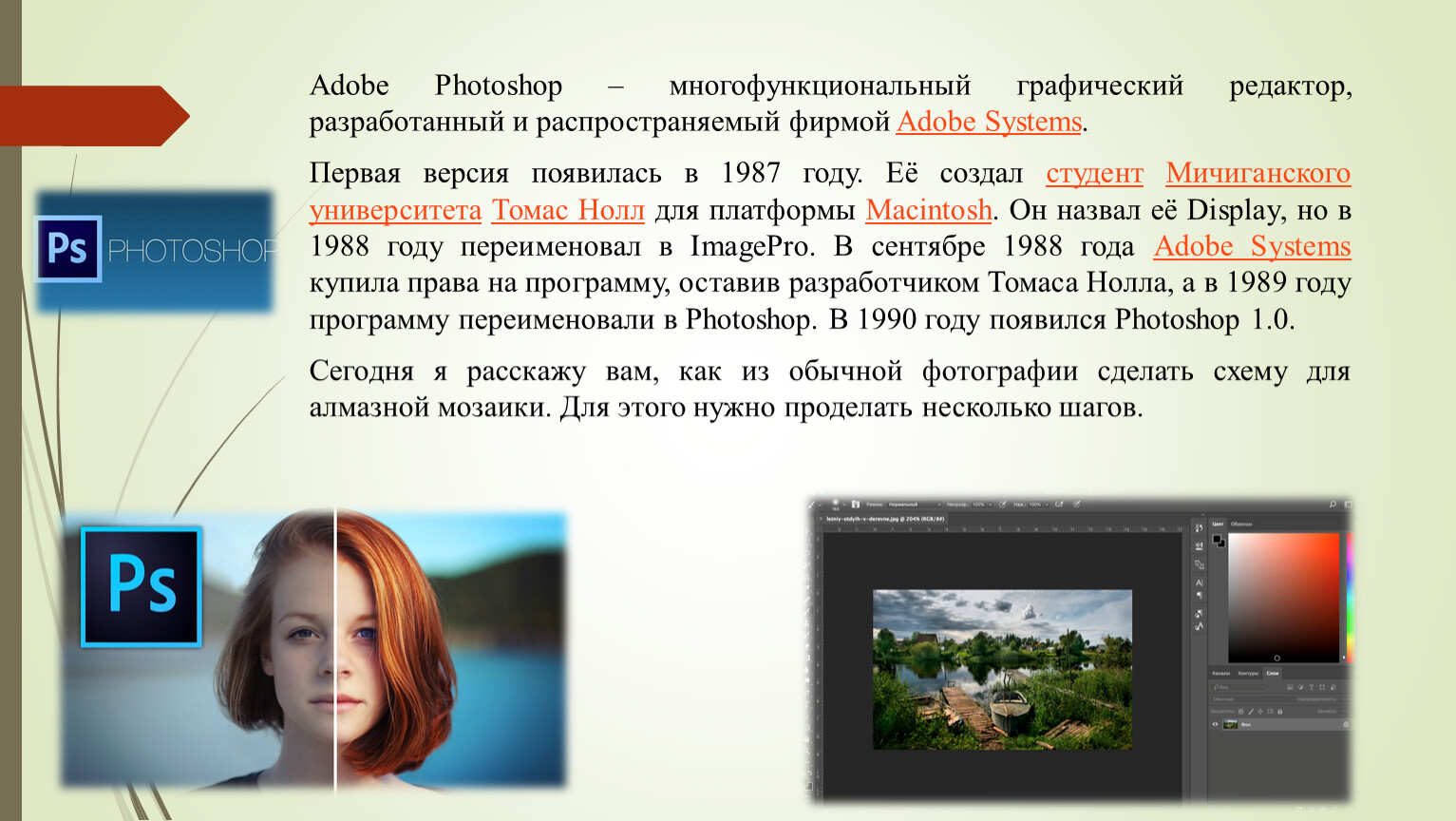This screenshot has height=821, width=1456.
Task: Switch to the Каналы tab
Action: point(1220,673)
